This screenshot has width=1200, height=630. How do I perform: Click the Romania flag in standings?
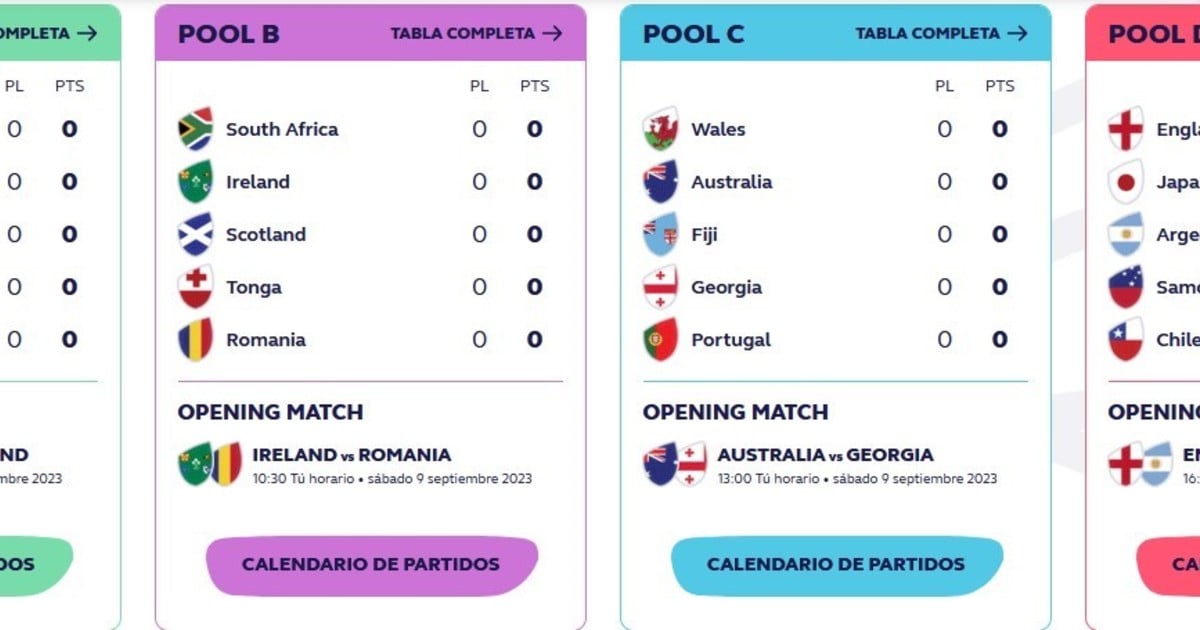coord(195,340)
